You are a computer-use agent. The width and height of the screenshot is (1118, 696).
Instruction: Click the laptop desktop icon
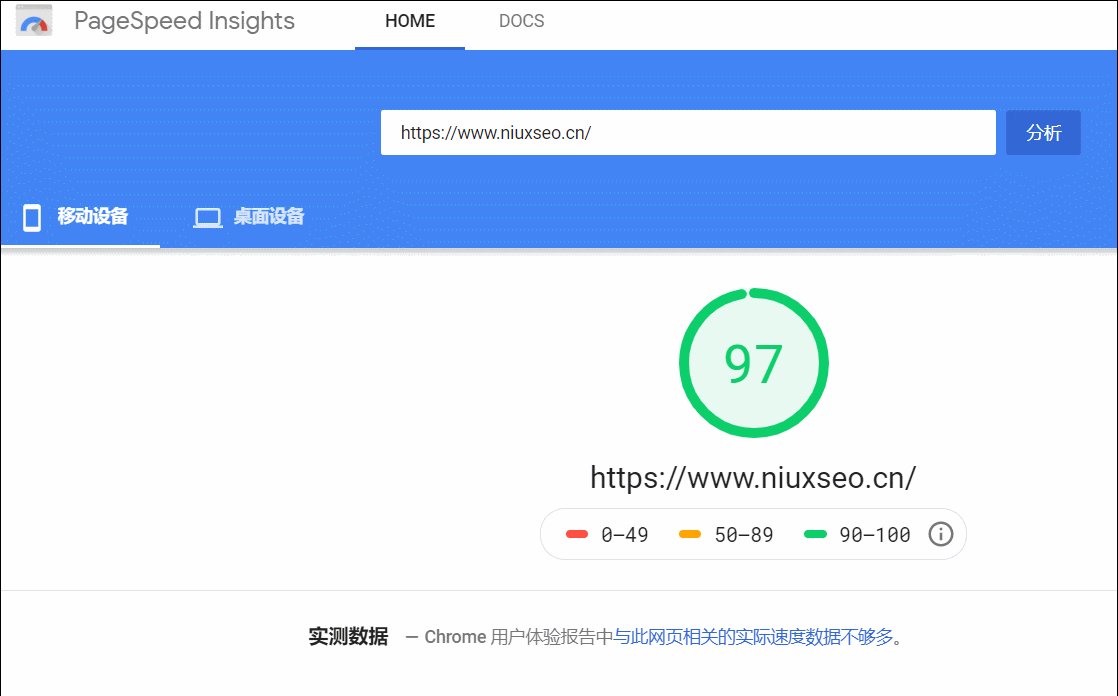pyautogui.click(x=208, y=218)
